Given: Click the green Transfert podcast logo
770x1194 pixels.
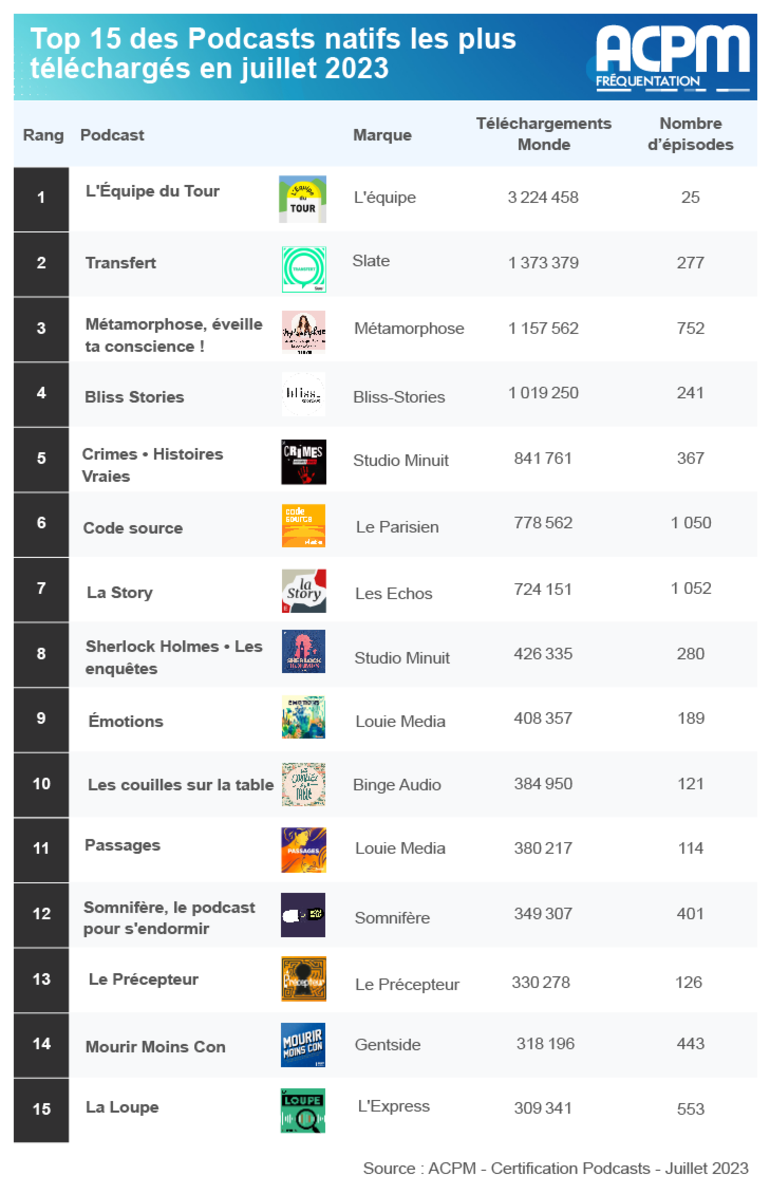Looking at the screenshot, I should click(x=304, y=269).
